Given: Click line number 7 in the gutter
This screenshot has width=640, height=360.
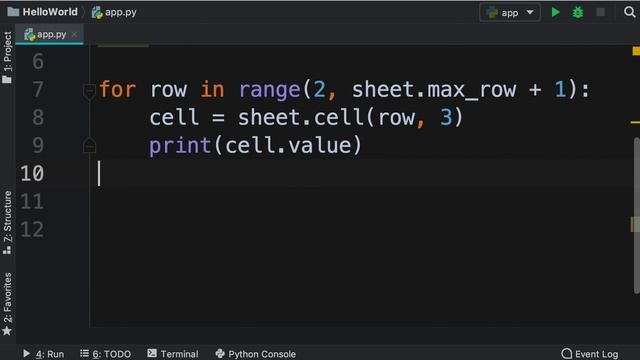Looking at the screenshot, I should (38, 89).
